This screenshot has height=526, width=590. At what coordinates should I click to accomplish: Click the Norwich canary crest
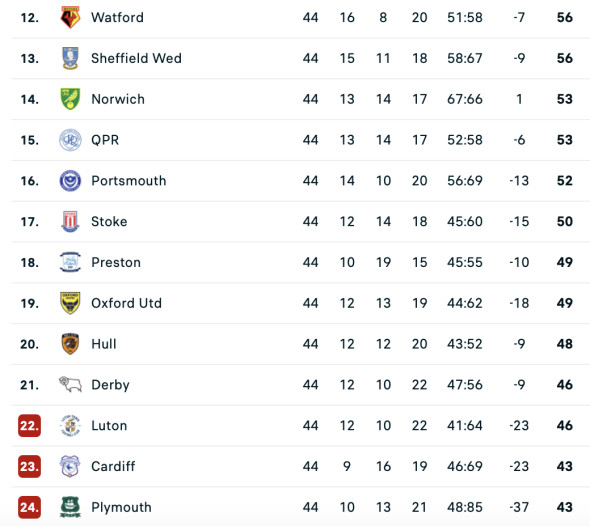70,99
